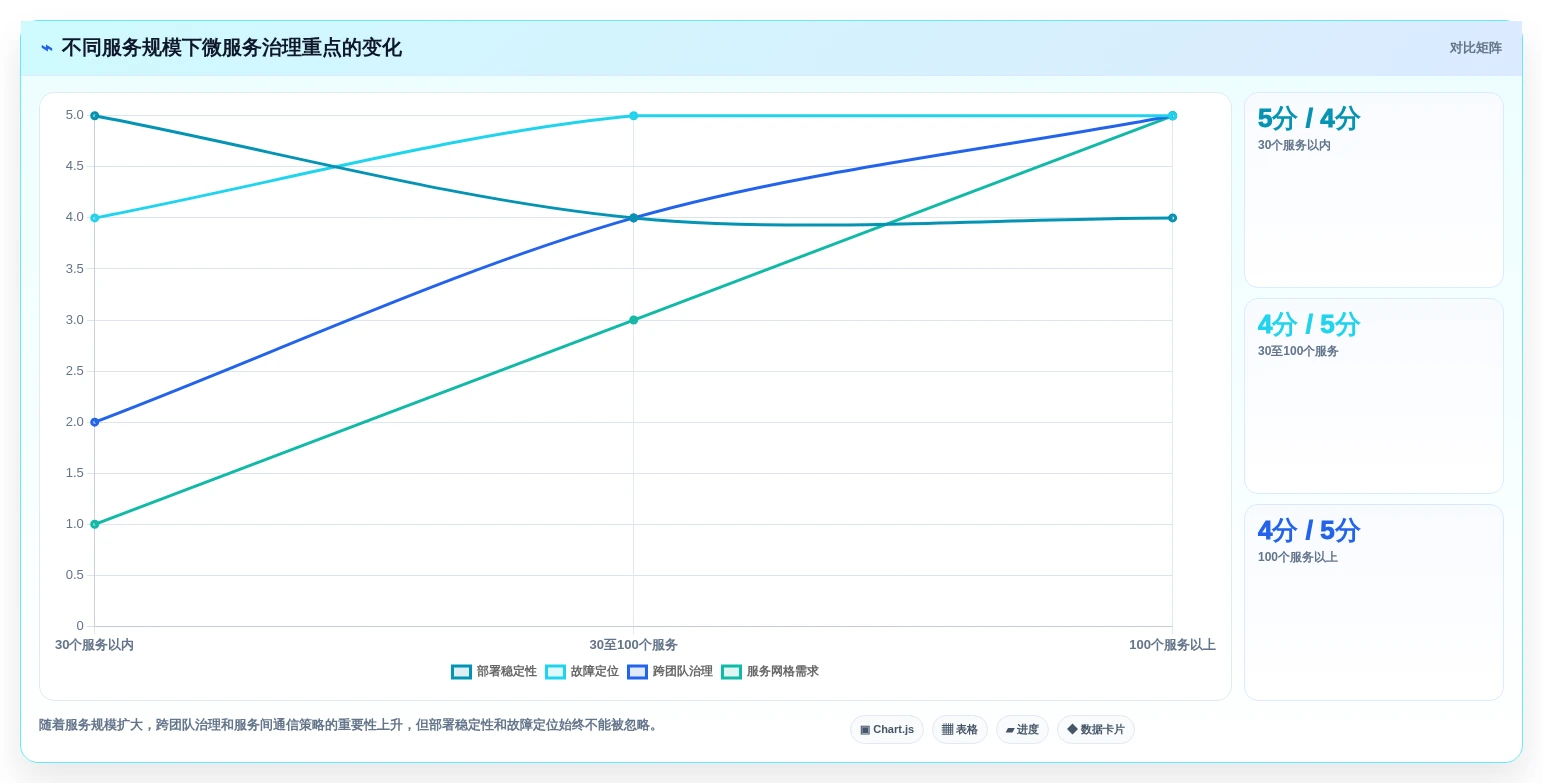The height and width of the screenshot is (783, 1543).
Task: Click 故障定位 middle data point at 5.0
Action: (633, 116)
